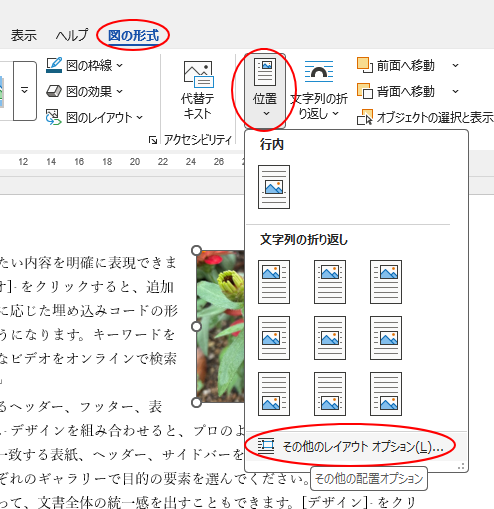Expand the 前面へ移動 dropdown arrow
Image resolution: width=494 pixels, height=509 pixels.
click(x=455, y=65)
